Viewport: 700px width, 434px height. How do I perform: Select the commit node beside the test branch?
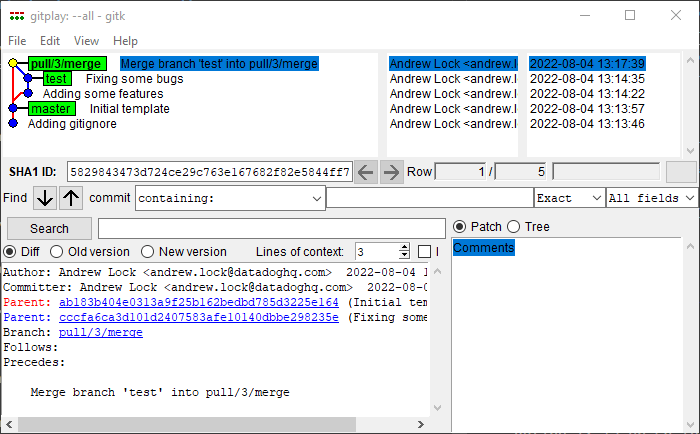(x=28, y=79)
